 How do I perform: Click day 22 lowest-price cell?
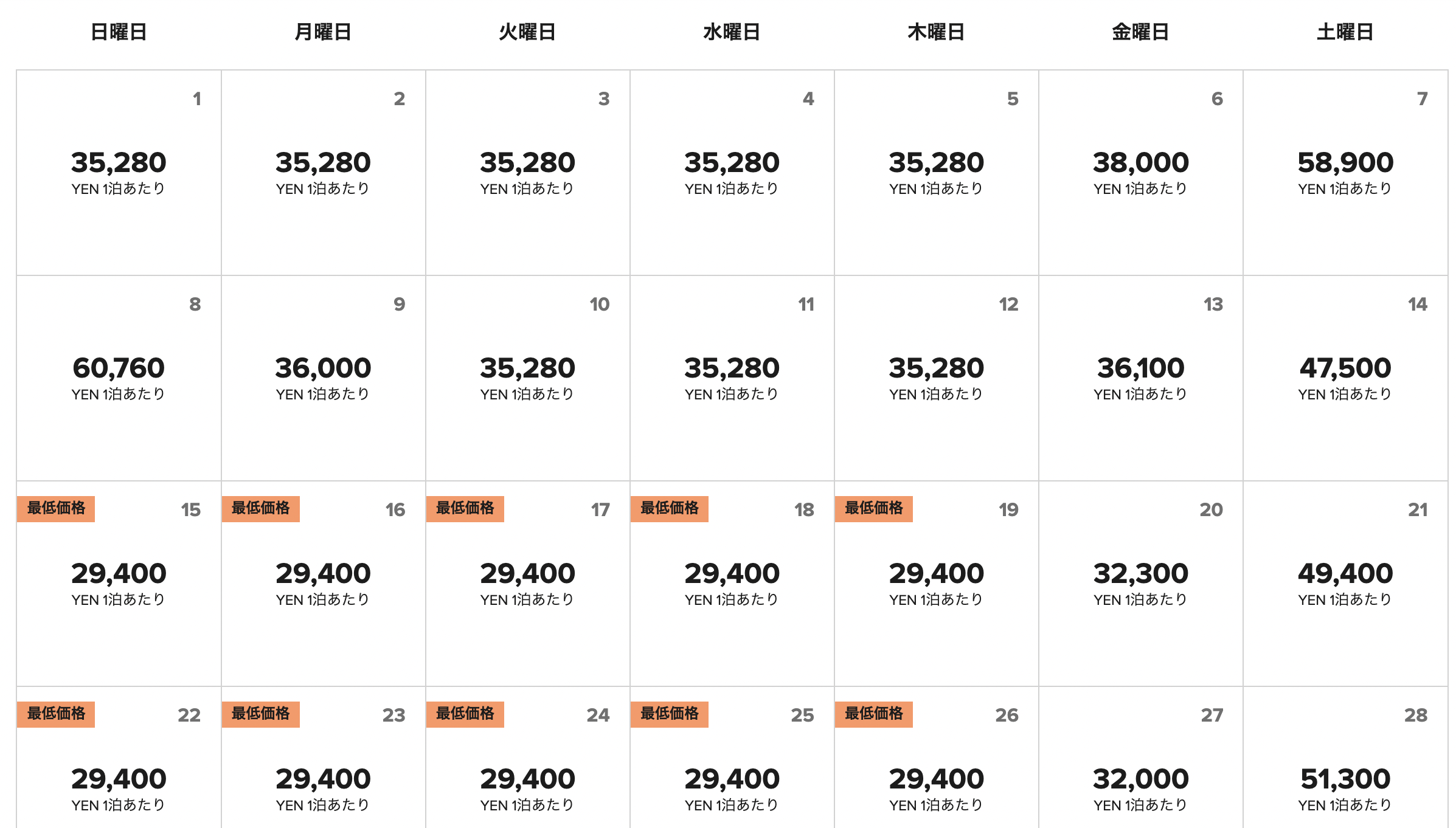point(119,757)
